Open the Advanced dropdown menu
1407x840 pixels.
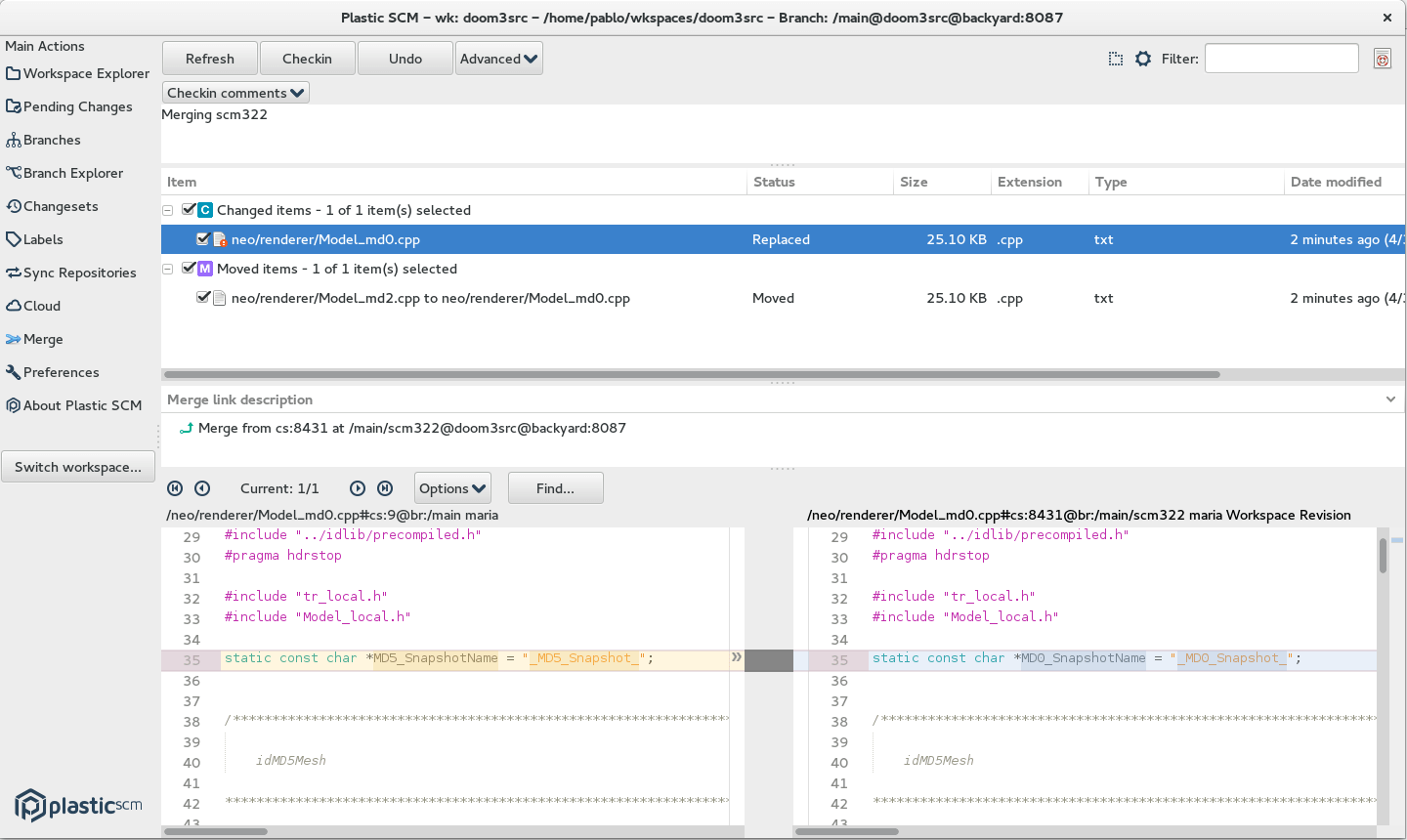pos(499,59)
